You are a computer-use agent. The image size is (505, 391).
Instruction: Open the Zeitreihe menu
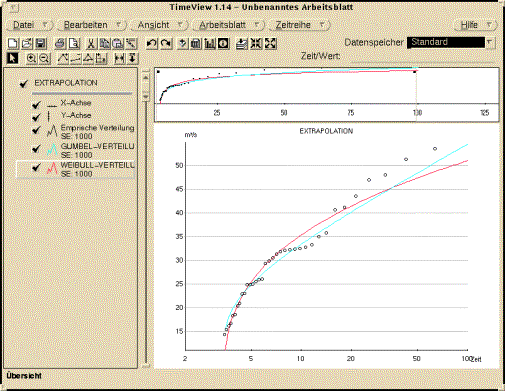(299, 25)
